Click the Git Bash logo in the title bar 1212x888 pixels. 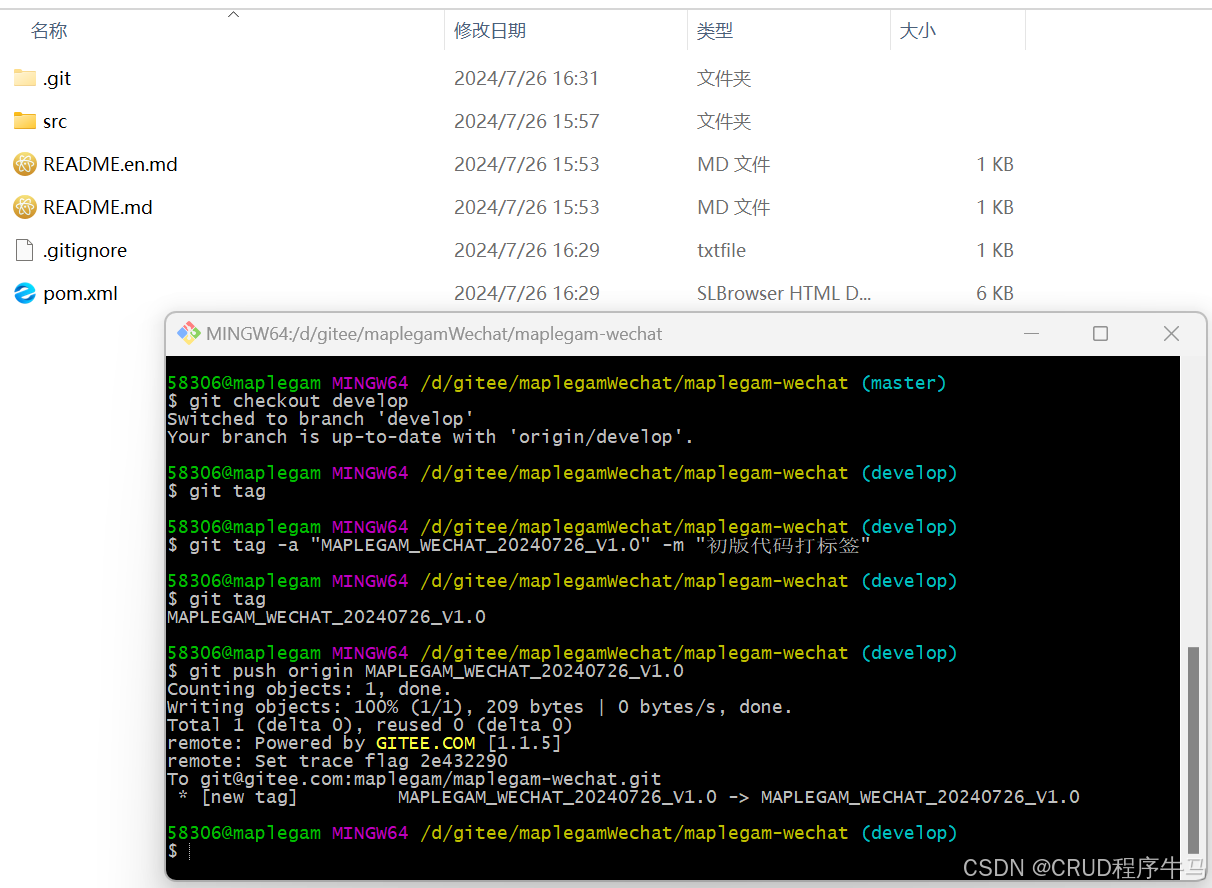[x=188, y=333]
